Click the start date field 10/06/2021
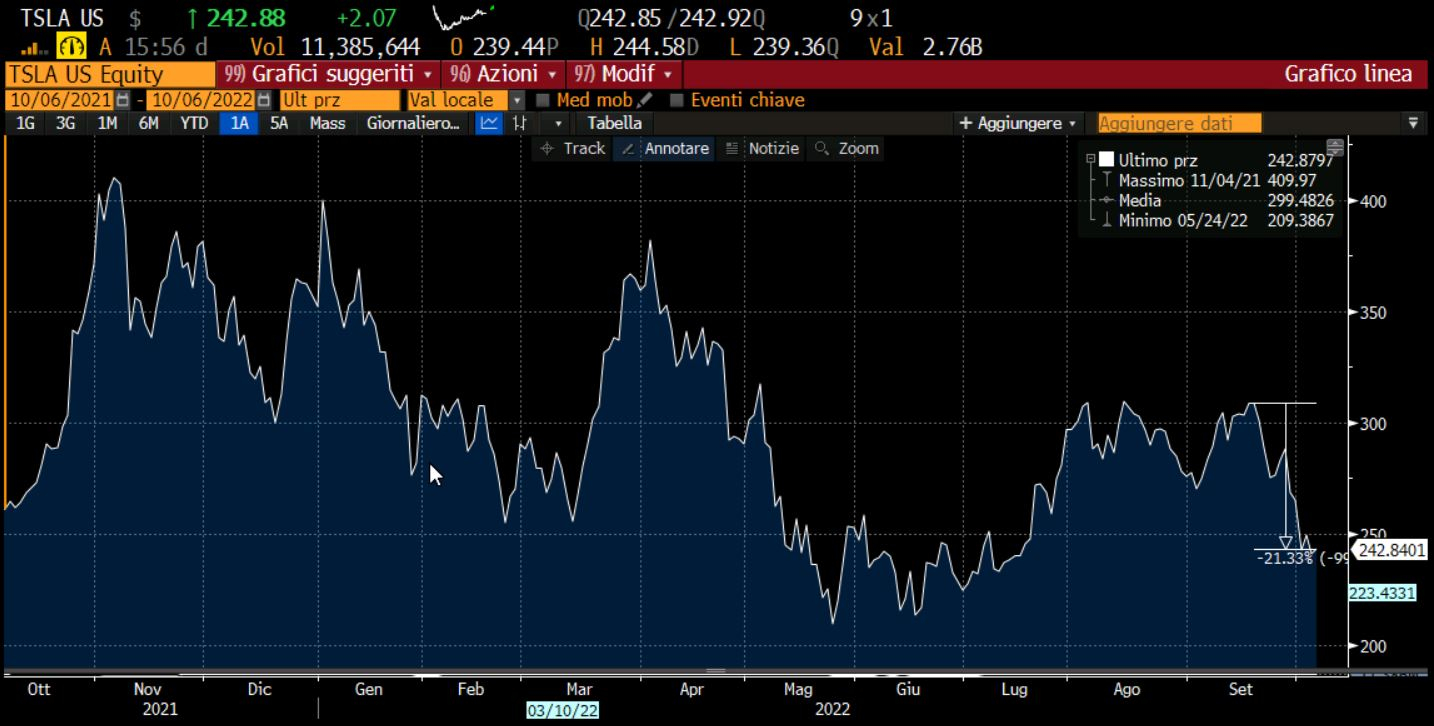This screenshot has width=1434, height=726. 61,100
